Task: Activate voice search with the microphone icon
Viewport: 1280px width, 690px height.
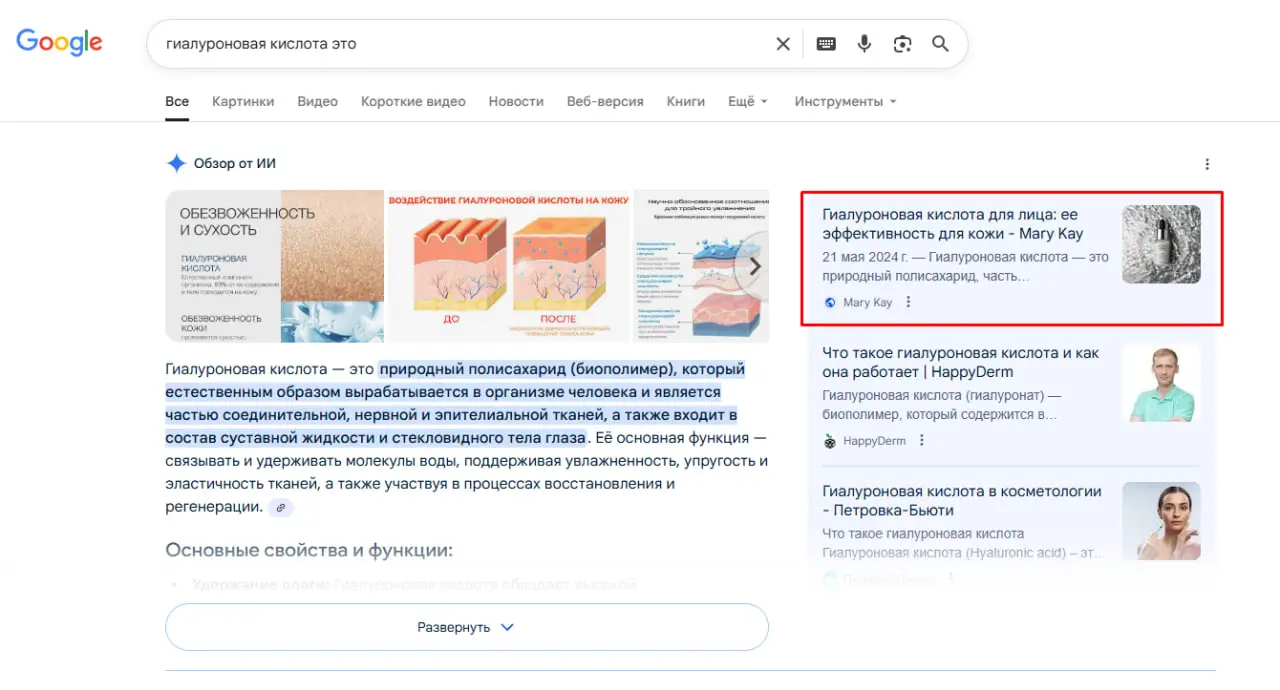Action: (x=863, y=43)
